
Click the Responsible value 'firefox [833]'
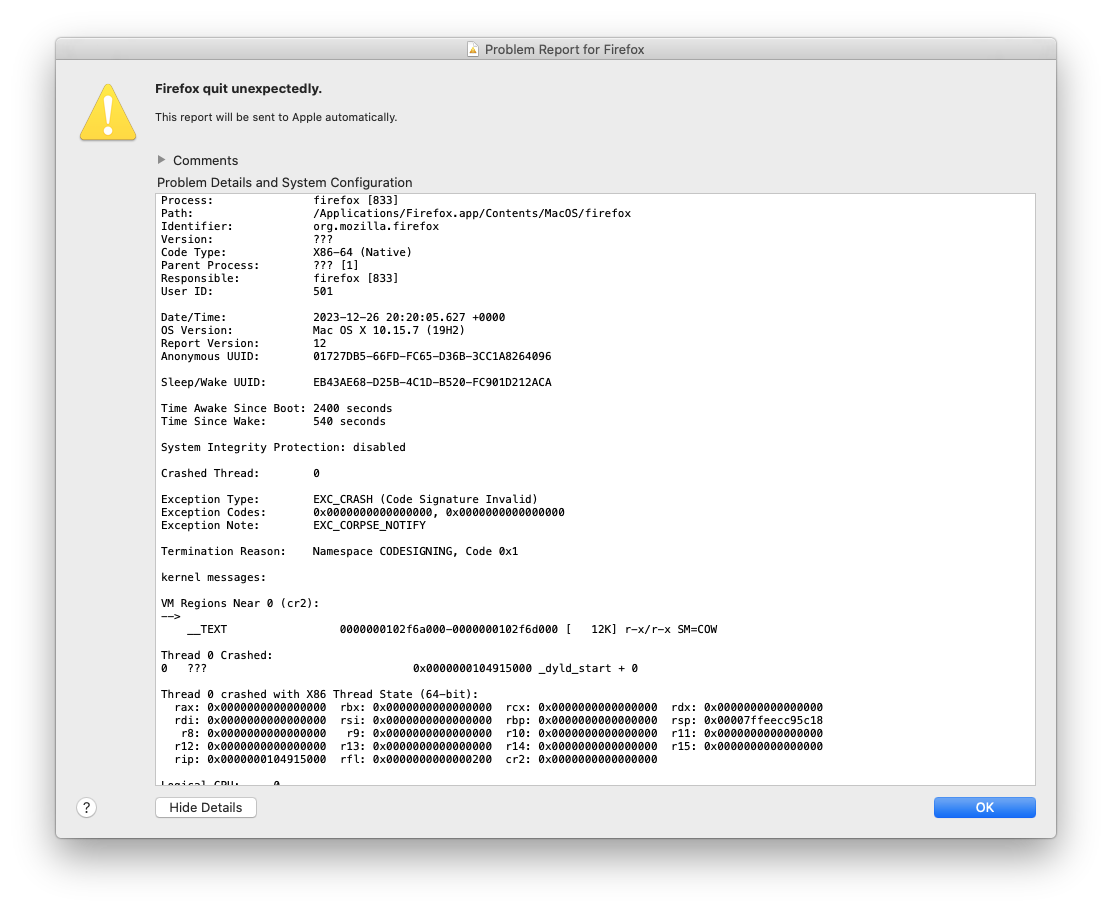[x=355, y=279]
